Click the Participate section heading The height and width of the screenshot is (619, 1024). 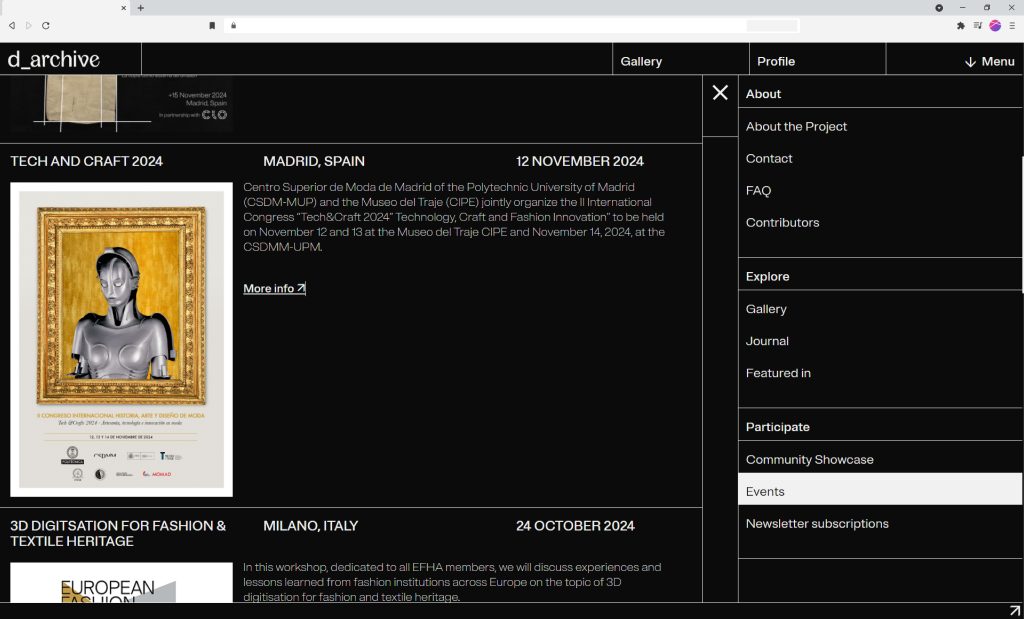pos(778,427)
